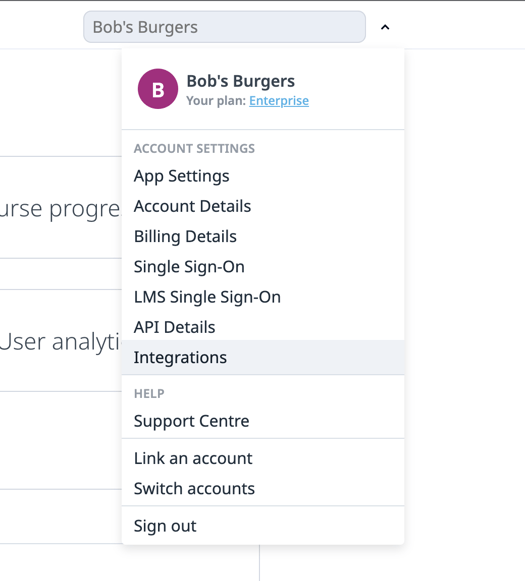Viewport: 525px width, 581px height.
Task: Visit the Support Centre
Action: pyautogui.click(x=263, y=421)
